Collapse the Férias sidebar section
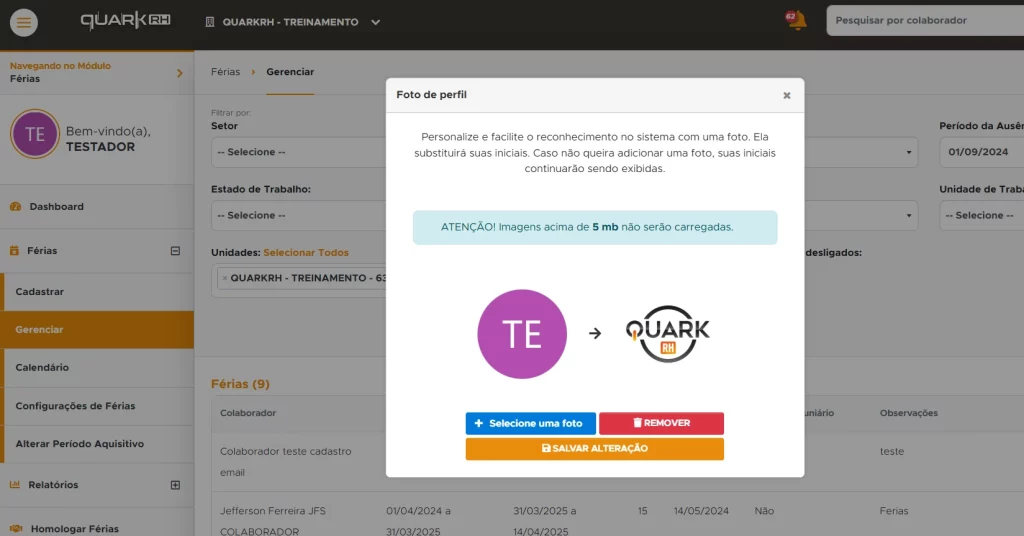1024x536 pixels. [175, 251]
